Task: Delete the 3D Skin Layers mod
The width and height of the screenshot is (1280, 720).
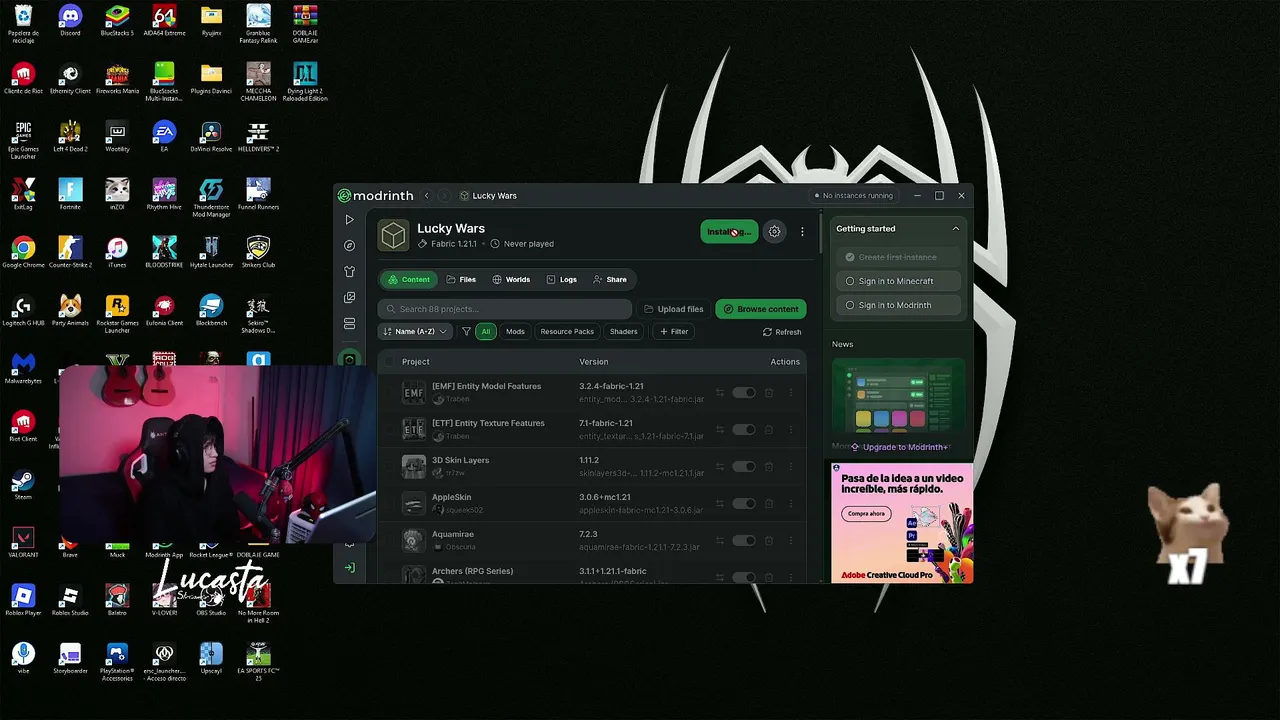Action: [x=768, y=467]
